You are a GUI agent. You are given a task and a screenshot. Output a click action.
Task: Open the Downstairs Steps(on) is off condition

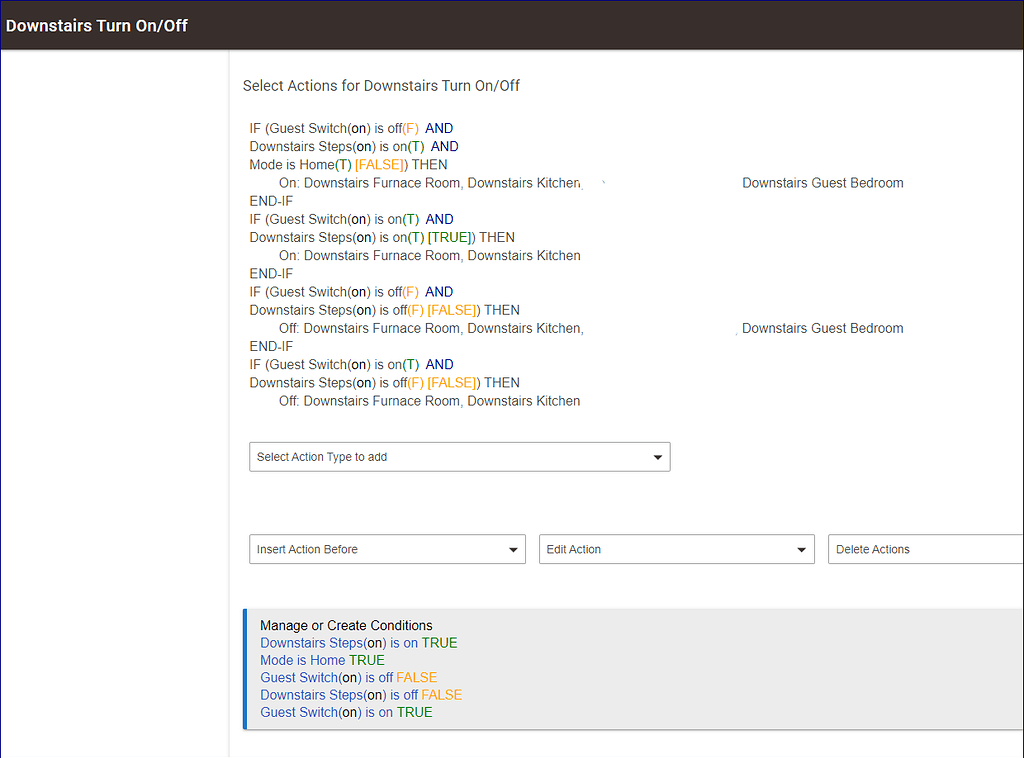pos(360,695)
